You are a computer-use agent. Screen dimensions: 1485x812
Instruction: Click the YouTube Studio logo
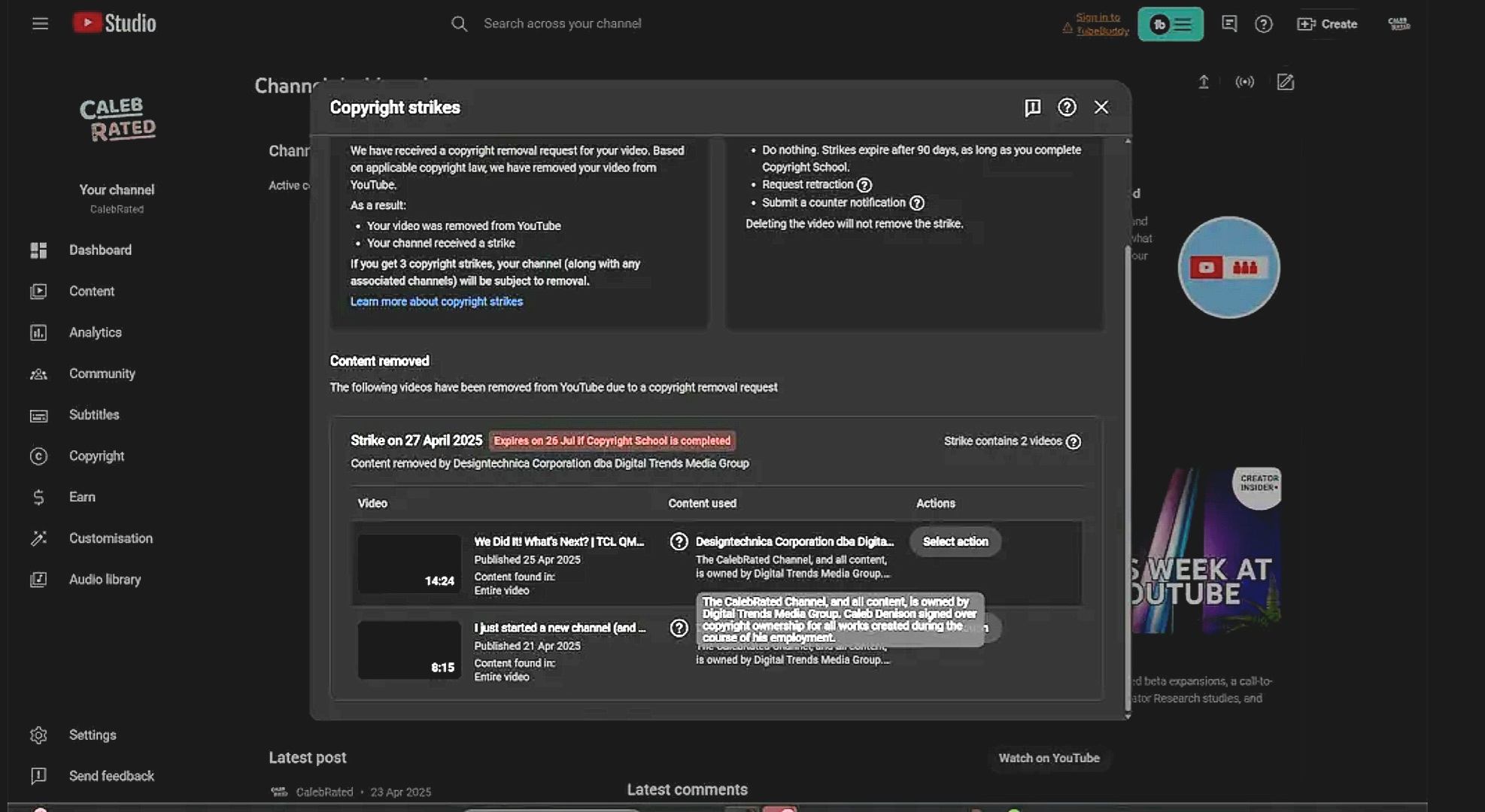pyautogui.click(x=114, y=23)
